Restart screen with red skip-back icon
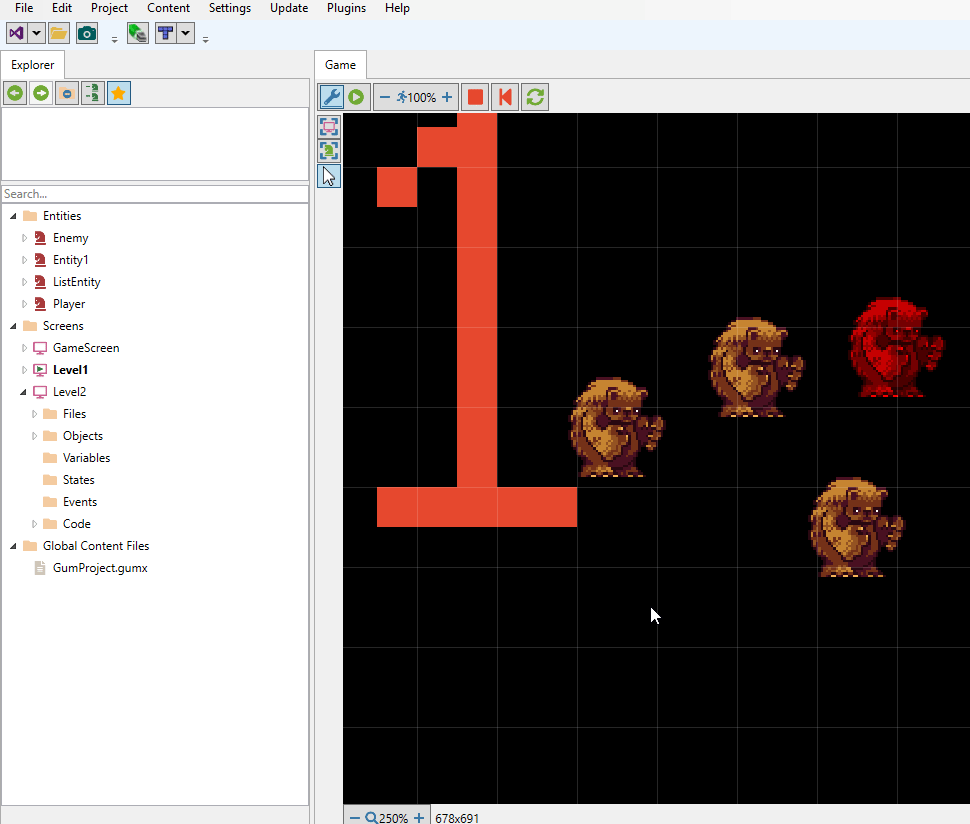This screenshot has height=824, width=970. [505, 97]
